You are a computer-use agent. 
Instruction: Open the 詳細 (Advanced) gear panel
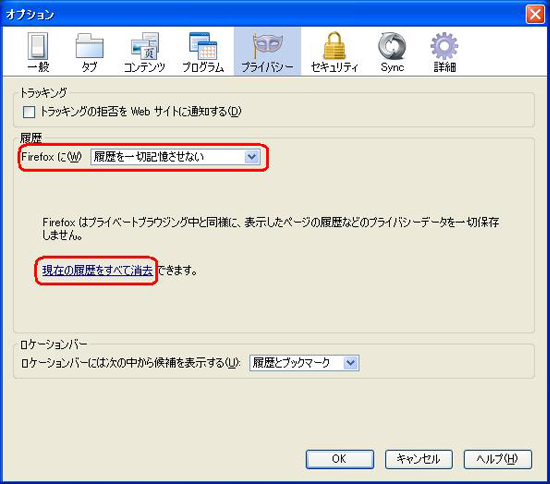444,52
